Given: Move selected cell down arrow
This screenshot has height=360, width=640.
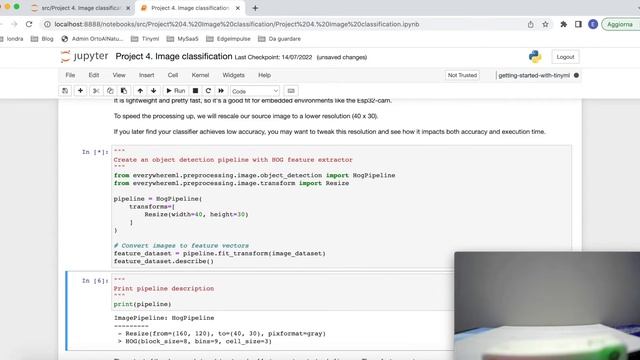Looking at the screenshot, I should coord(153,91).
